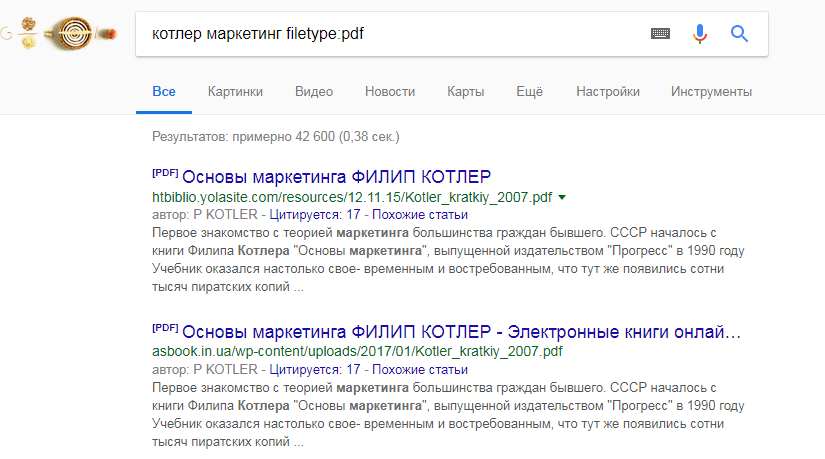
Task: Open the Настройки dropdown menu
Action: coord(608,92)
